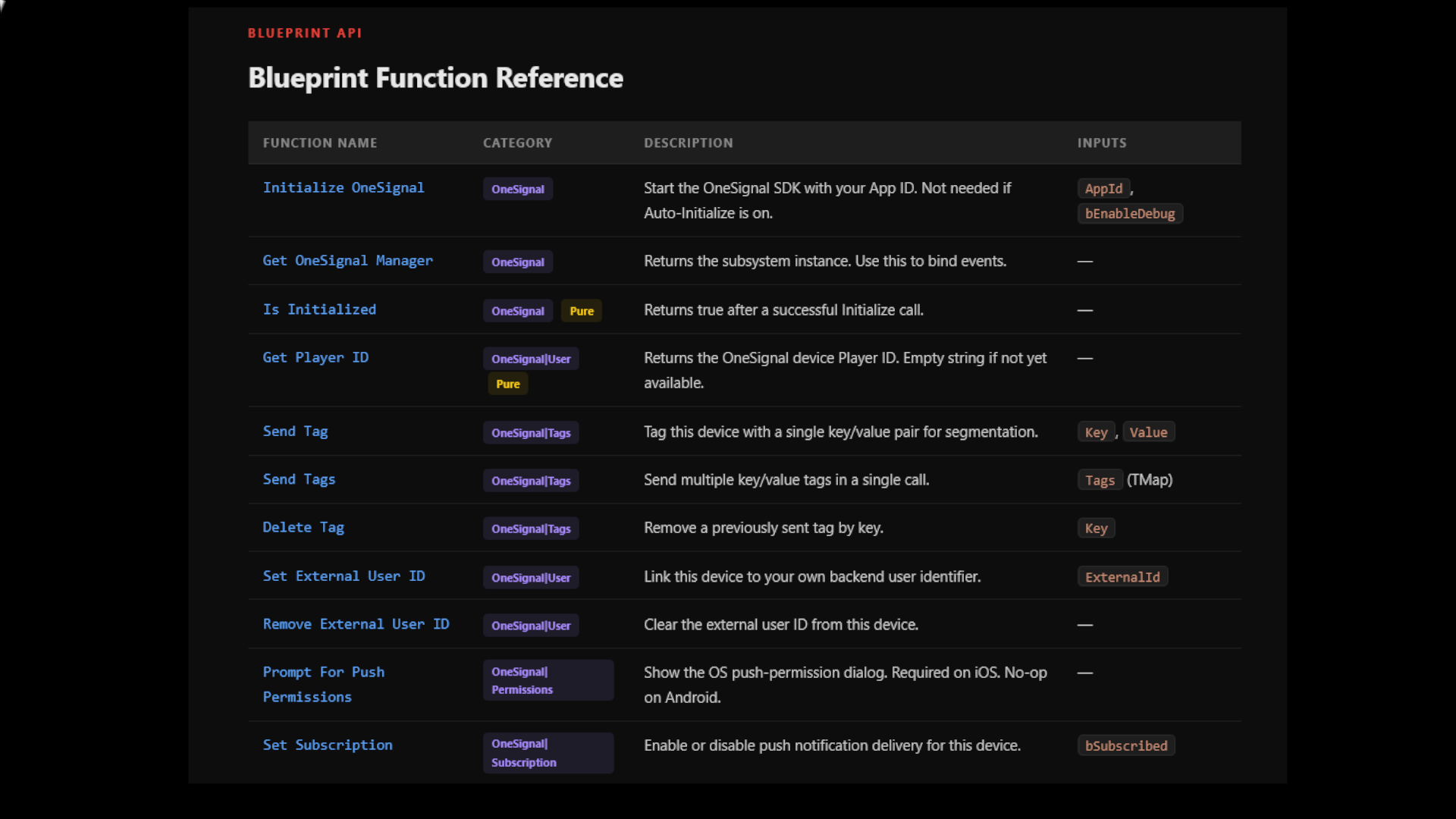This screenshot has width=1456, height=819.
Task: Click the description 'Remove a previously sent tag by key.'
Action: pyautogui.click(x=764, y=528)
